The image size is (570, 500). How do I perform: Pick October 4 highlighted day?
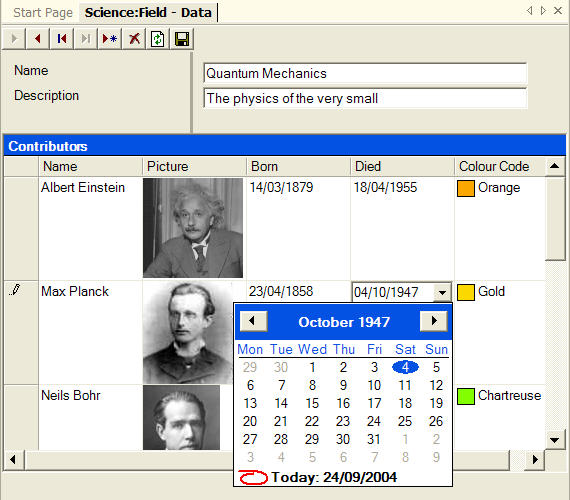(x=405, y=367)
